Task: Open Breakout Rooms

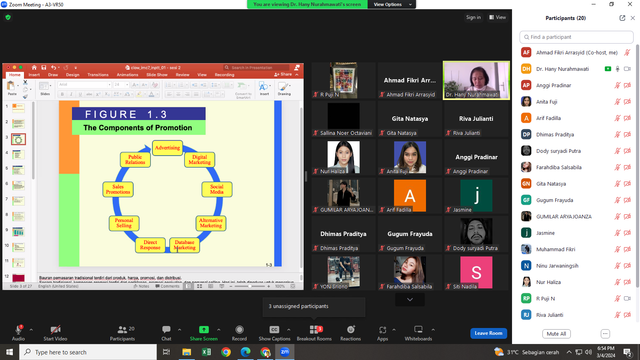Action: 314,332
